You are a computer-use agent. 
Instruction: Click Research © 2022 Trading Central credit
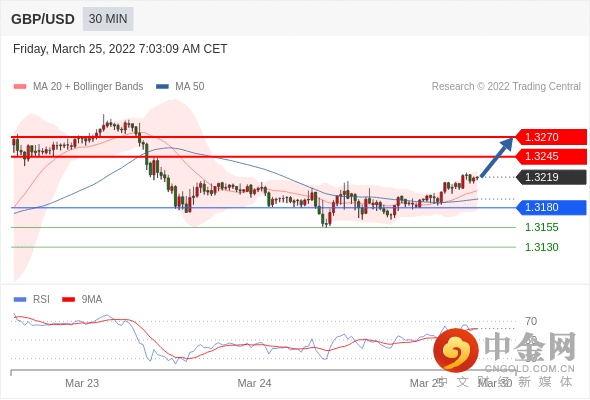point(506,87)
